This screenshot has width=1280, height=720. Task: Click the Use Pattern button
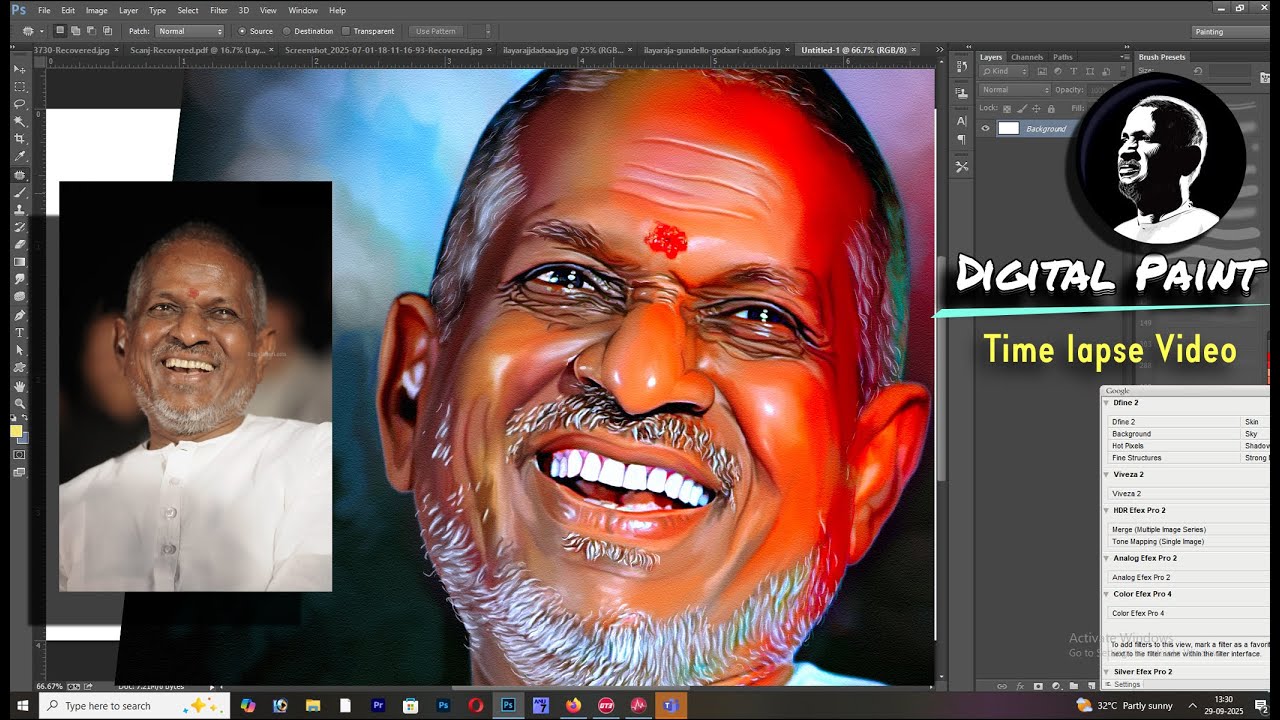pyautogui.click(x=436, y=31)
